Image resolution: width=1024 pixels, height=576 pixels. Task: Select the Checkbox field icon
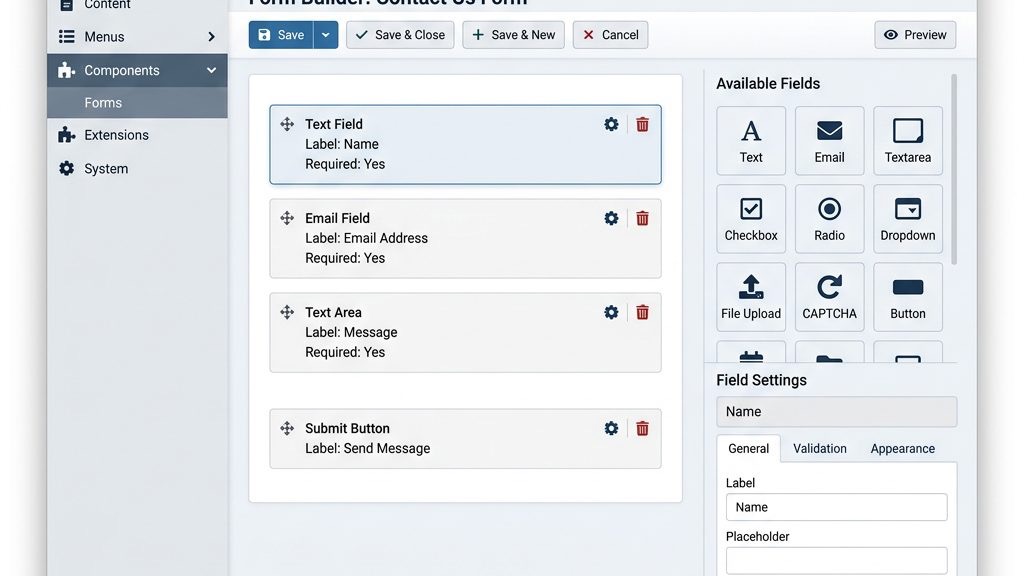click(751, 218)
